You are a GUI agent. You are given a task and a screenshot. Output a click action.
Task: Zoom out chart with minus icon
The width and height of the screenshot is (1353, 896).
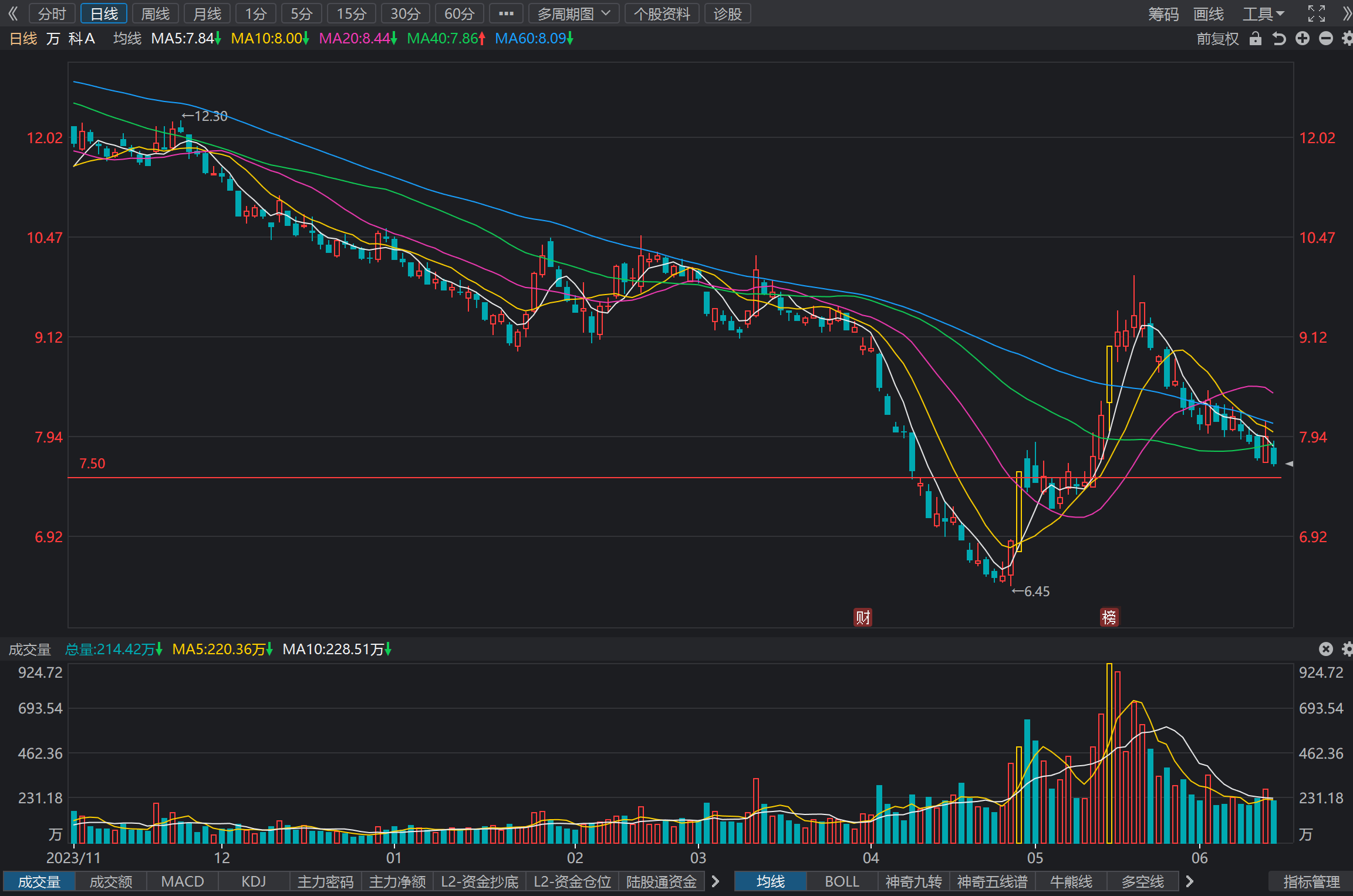pos(1326,39)
